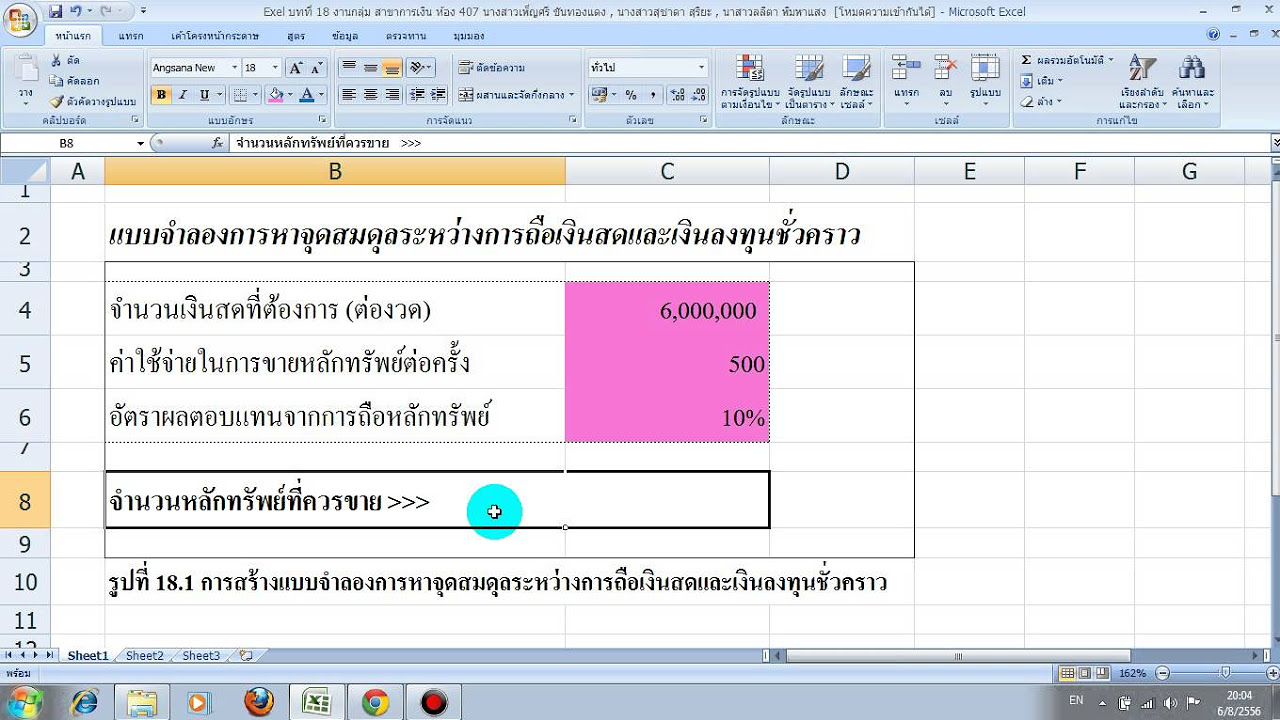Click the Fill button (เติม)
The image size is (1280, 720).
tap(1042, 81)
